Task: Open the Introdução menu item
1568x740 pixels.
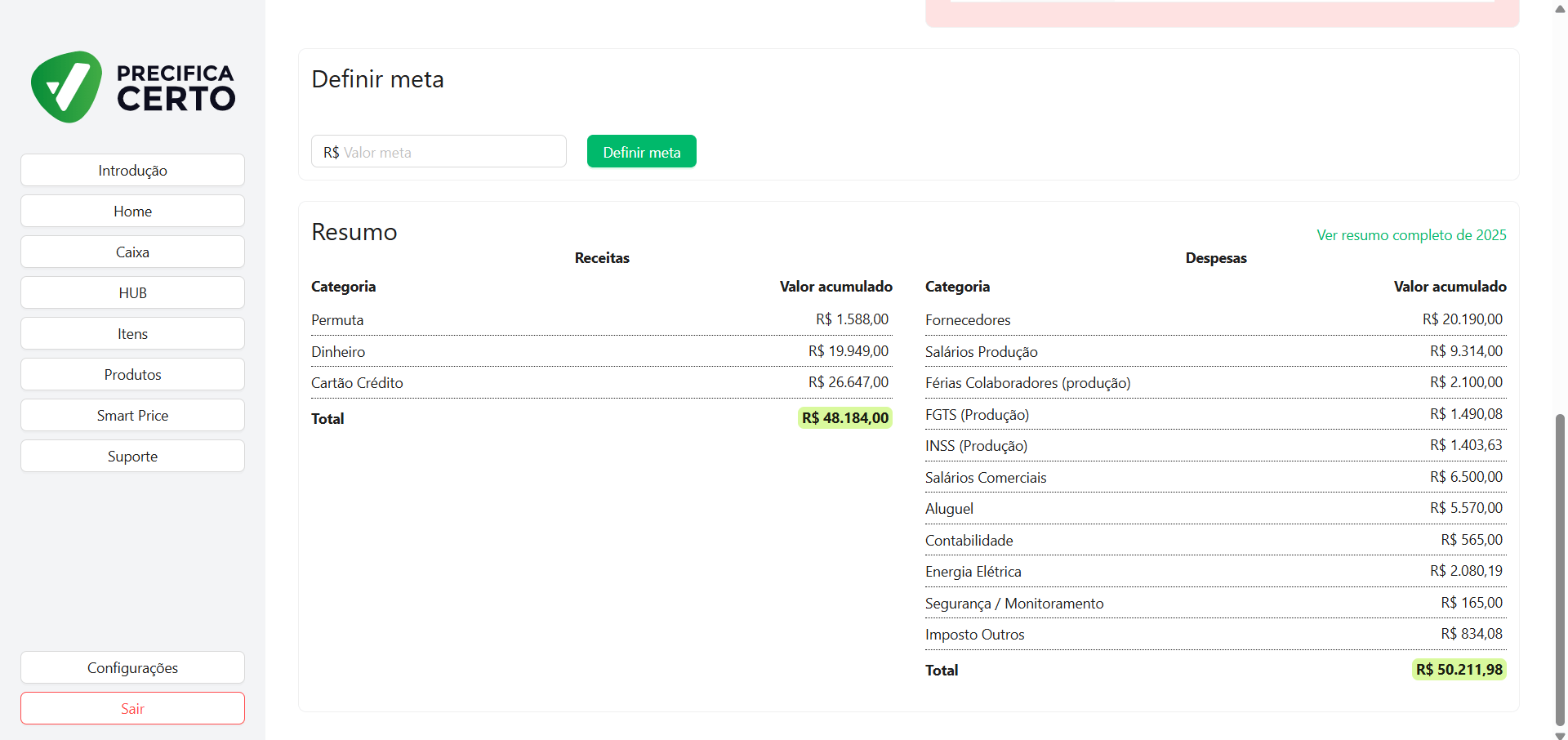Action: pyautogui.click(x=132, y=170)
